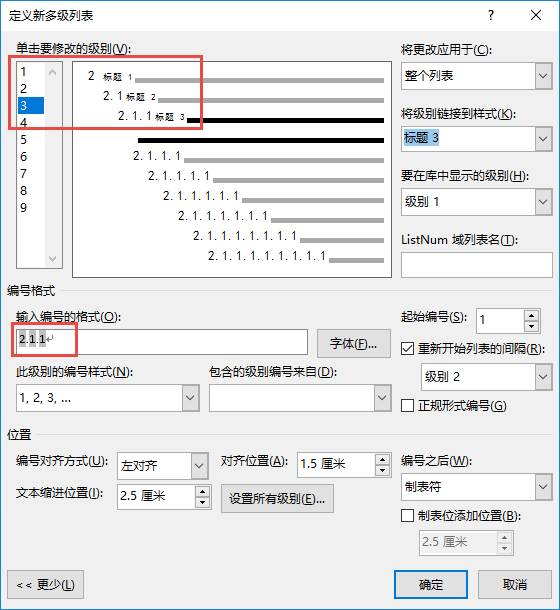This screenshot has width=560, height=610.
Task: Open 此级别的编号样式 dropdown
Action: coord(190,398)
